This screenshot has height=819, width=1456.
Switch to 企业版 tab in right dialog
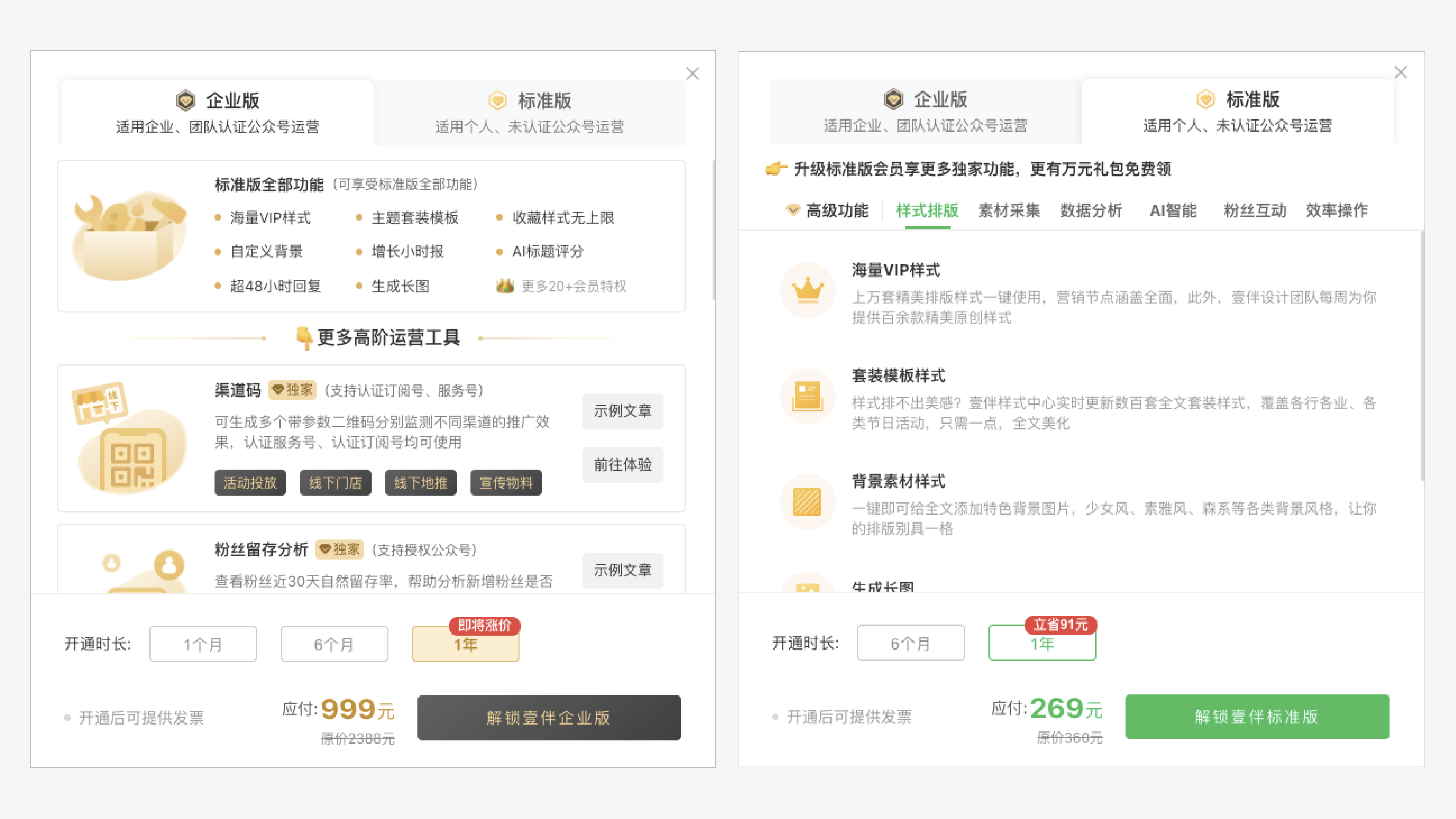[x=925, y=111]
